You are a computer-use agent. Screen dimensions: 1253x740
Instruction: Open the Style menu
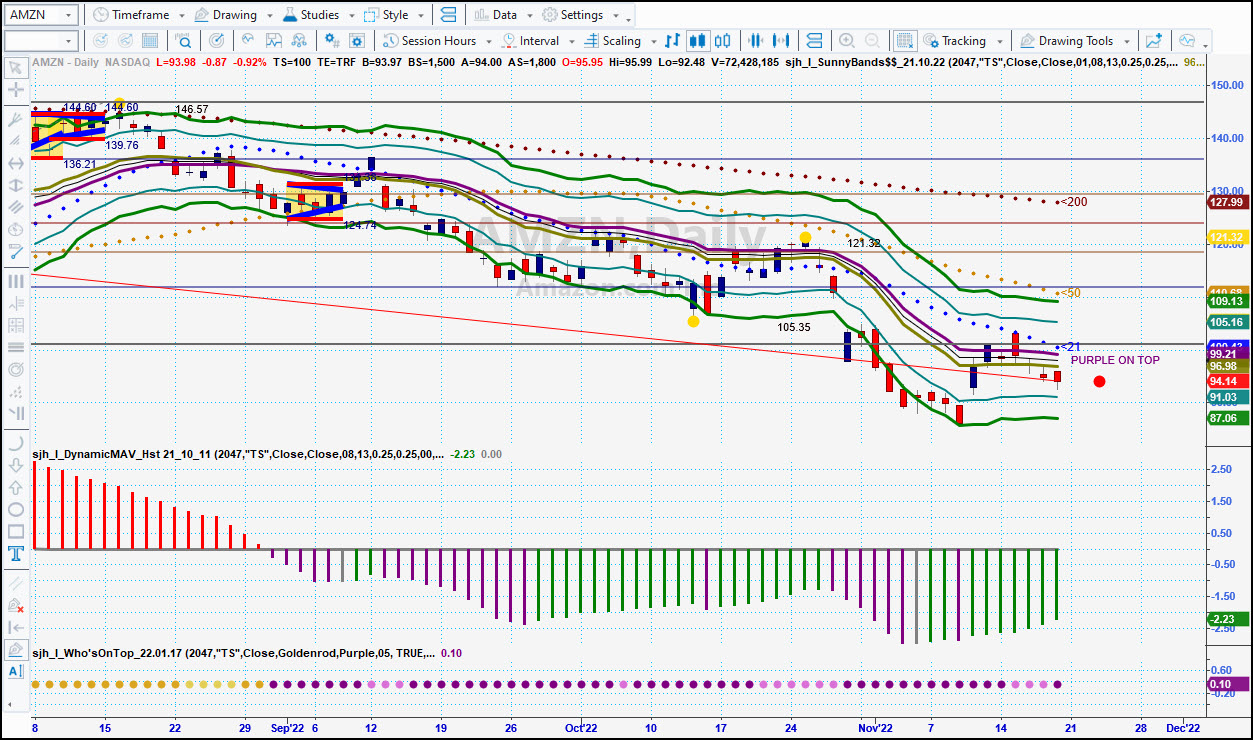tap(392, 15)
